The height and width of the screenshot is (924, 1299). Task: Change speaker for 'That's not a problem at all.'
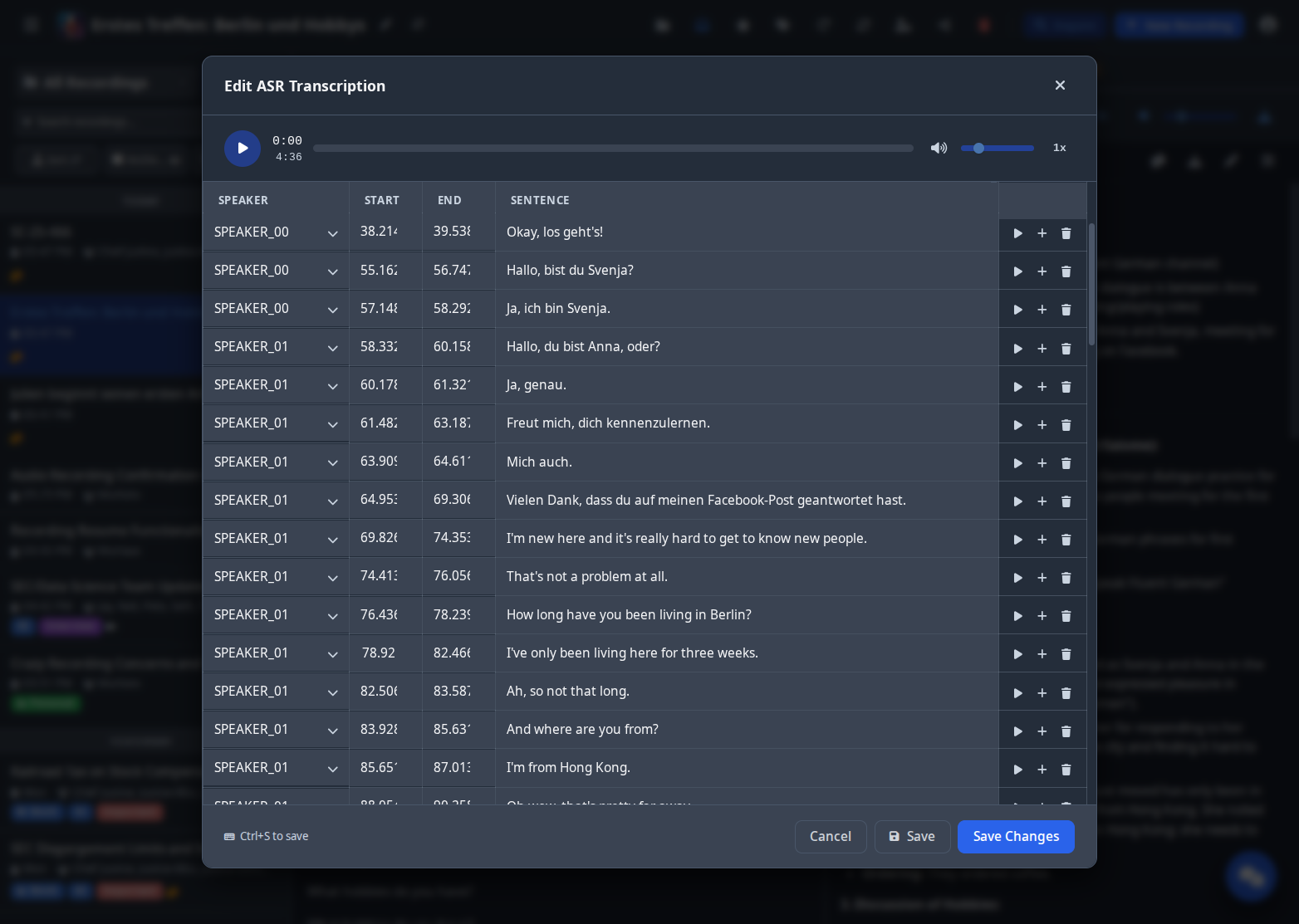[x=276, y=577]
